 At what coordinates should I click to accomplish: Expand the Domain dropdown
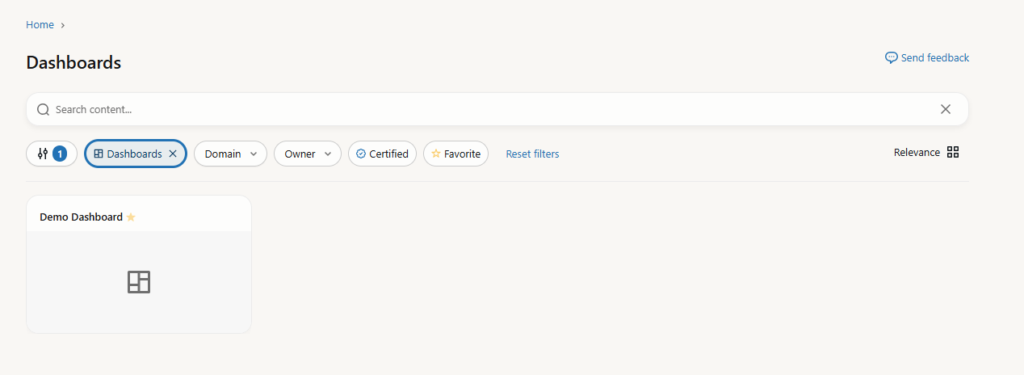231,154
